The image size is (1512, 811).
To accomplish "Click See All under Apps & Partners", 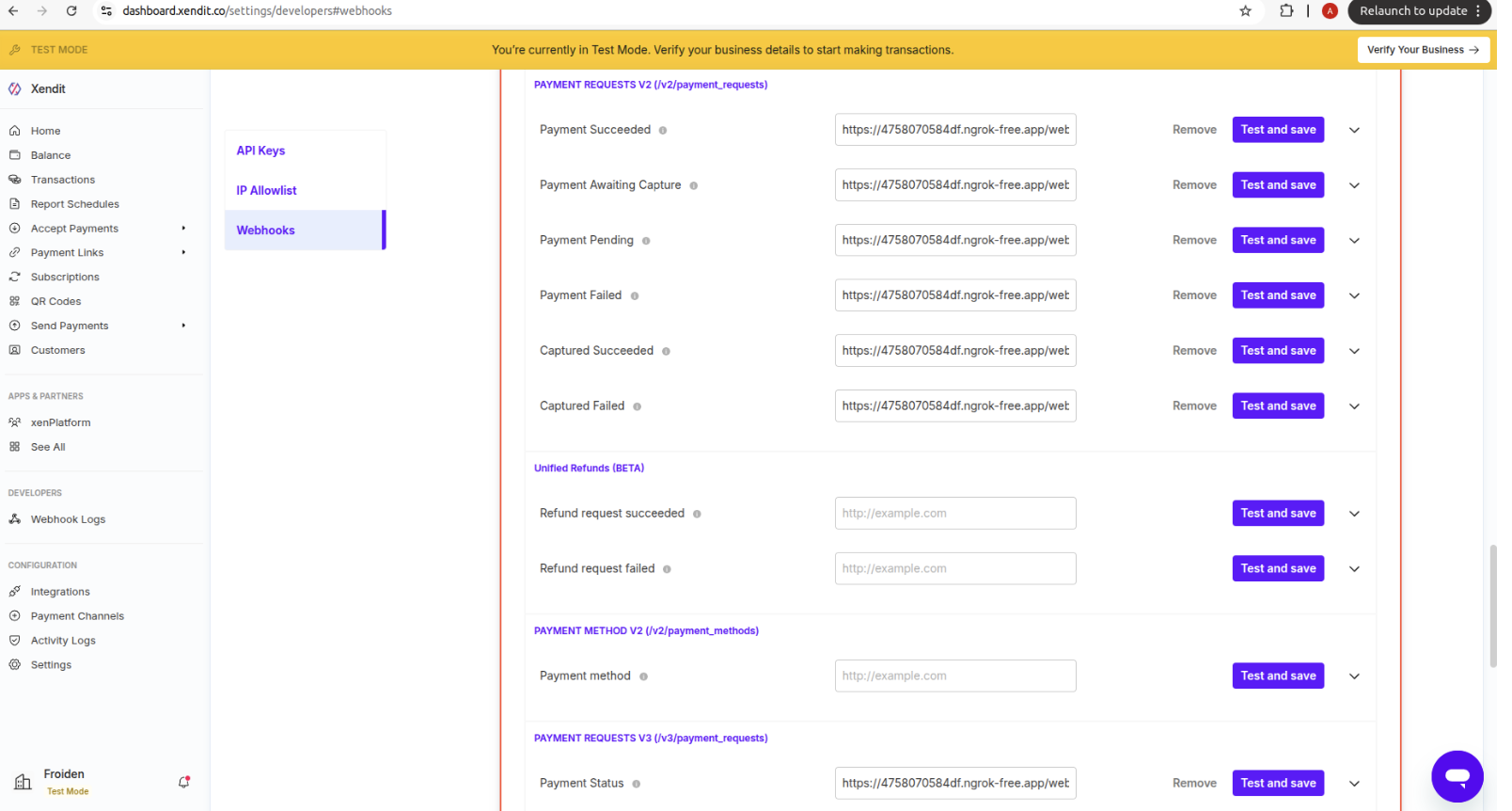I will 48,447.
